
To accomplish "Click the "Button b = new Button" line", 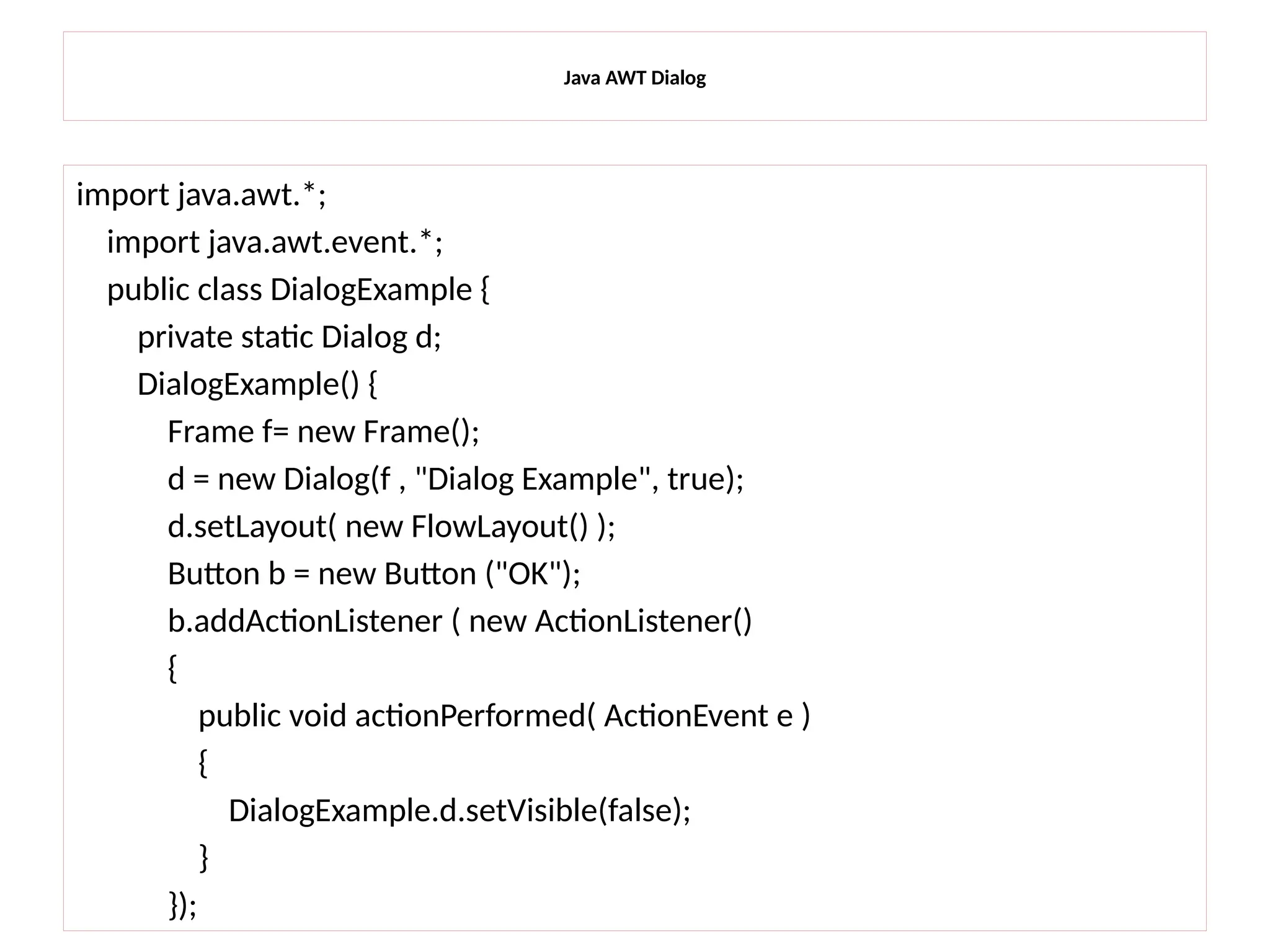I will [374, 574].
